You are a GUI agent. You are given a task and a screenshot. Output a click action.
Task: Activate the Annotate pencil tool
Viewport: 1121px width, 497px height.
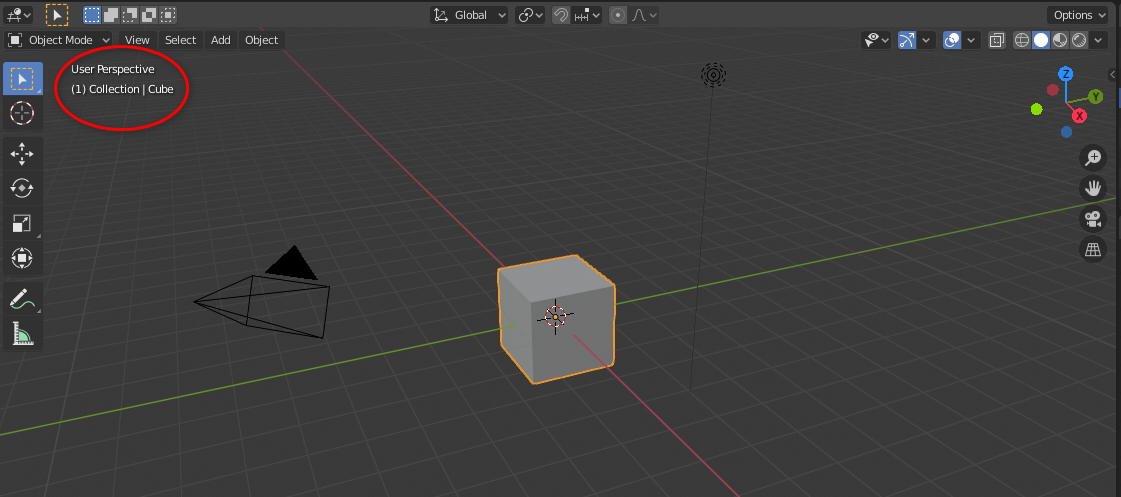22,298
